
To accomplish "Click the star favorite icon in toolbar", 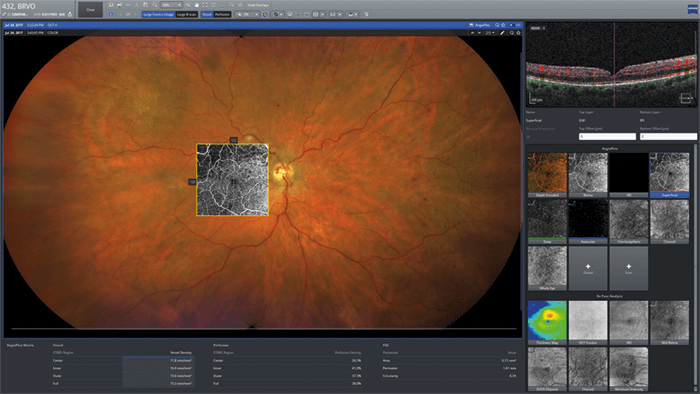I will pyautogui.click(x=240, y=5).
